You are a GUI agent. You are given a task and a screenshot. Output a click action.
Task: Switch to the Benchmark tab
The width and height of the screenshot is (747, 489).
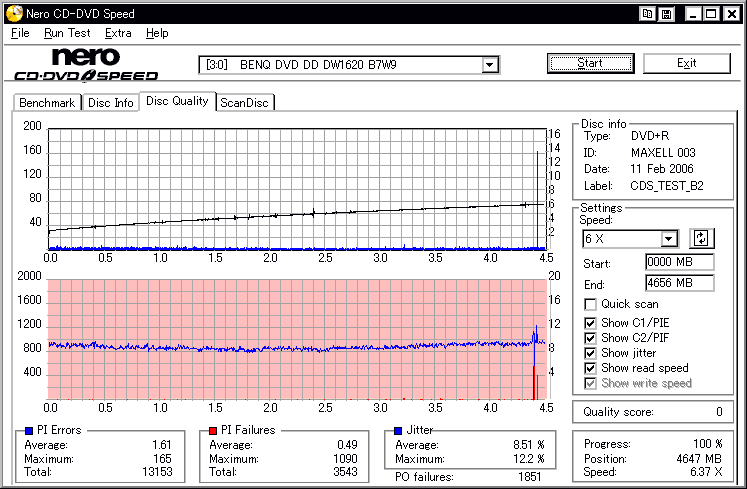pyautogui.click(x=47, y=103)
